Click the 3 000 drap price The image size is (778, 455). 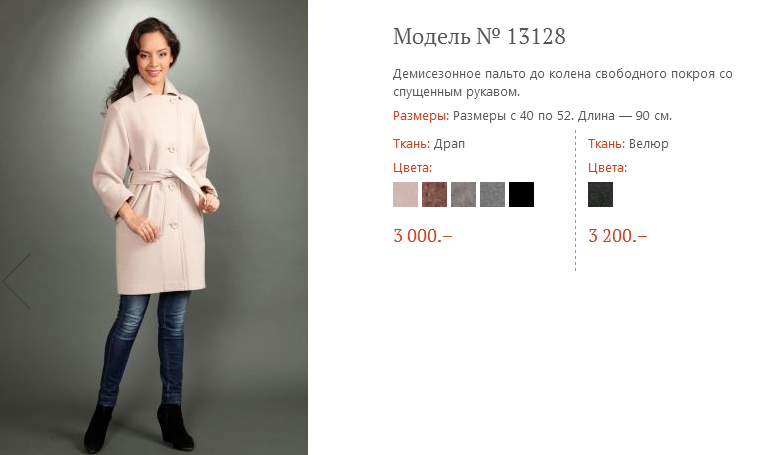tap(422, 236)
